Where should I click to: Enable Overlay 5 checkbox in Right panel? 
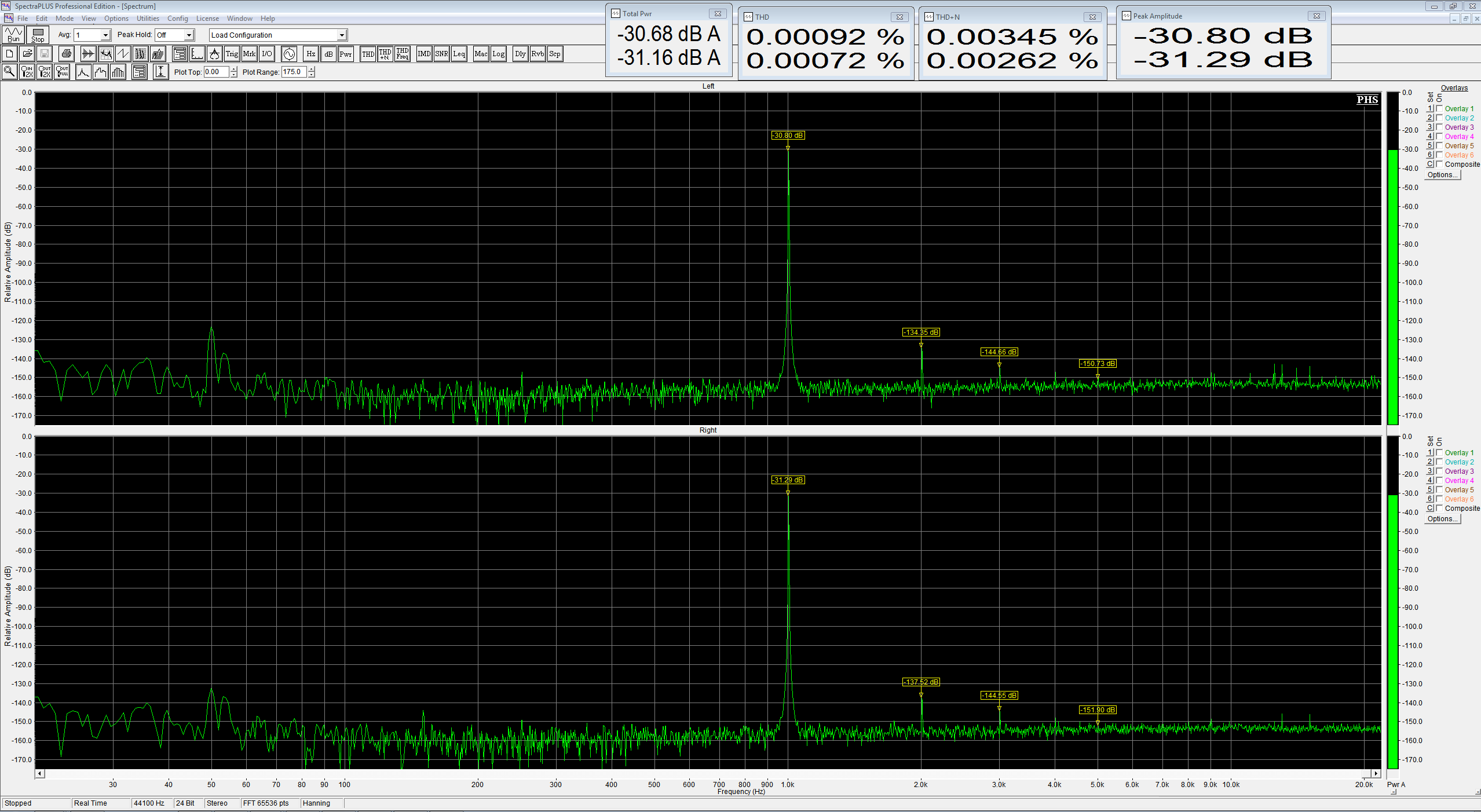(1439, 489)
